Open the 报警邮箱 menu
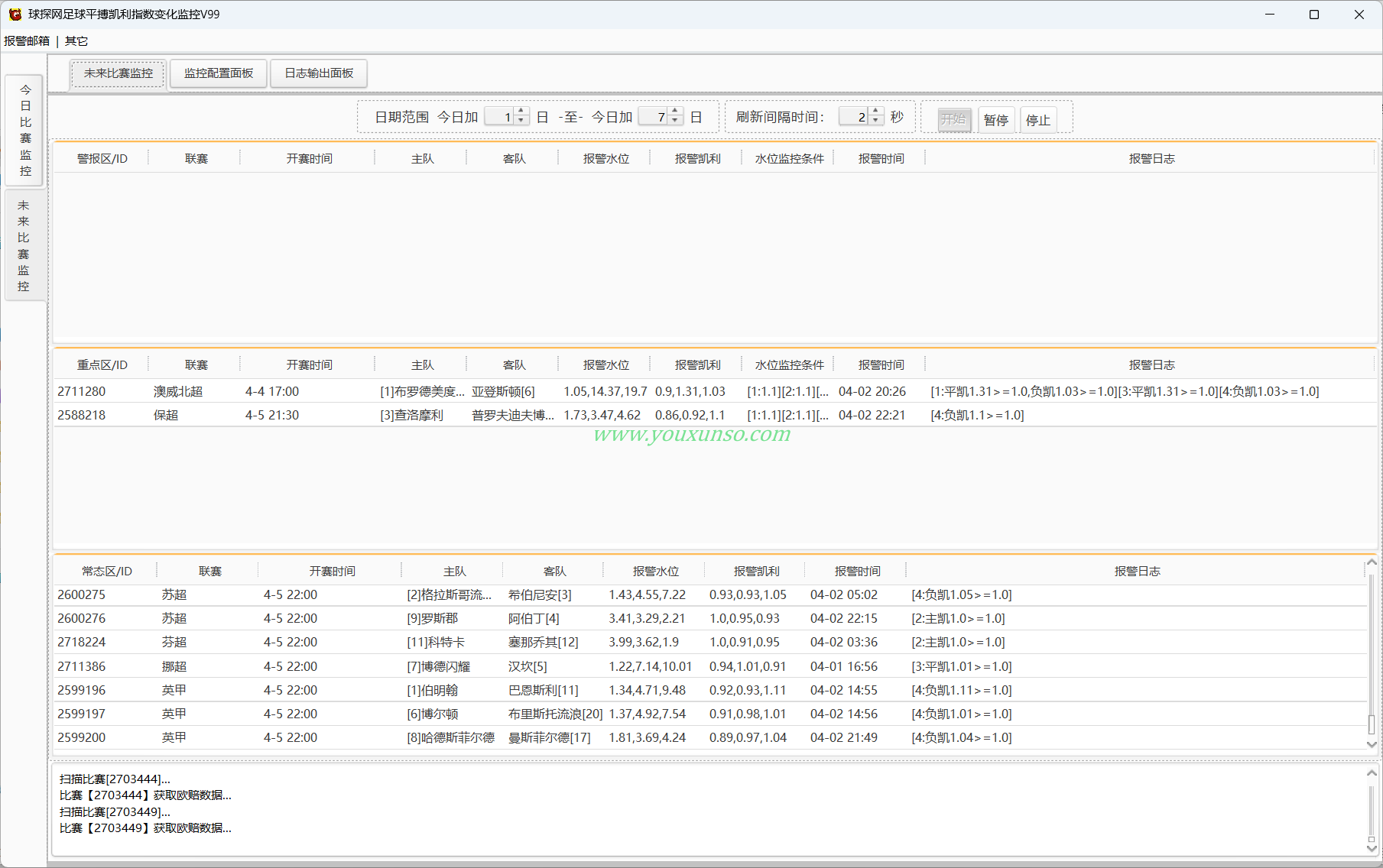The width and height of the screenshot is (1383, 868). coord(27,41)
